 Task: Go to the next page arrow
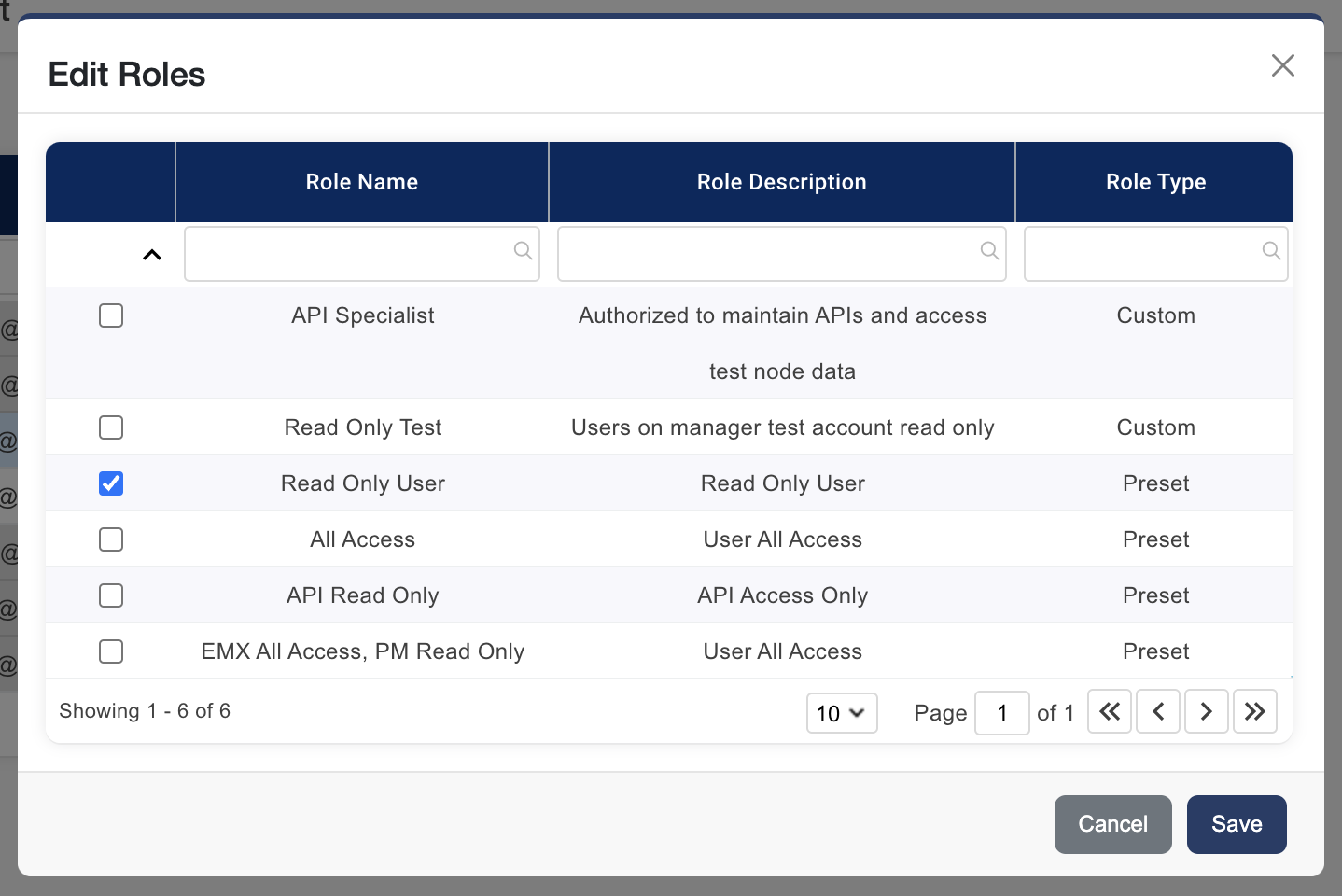[1206, 712]
